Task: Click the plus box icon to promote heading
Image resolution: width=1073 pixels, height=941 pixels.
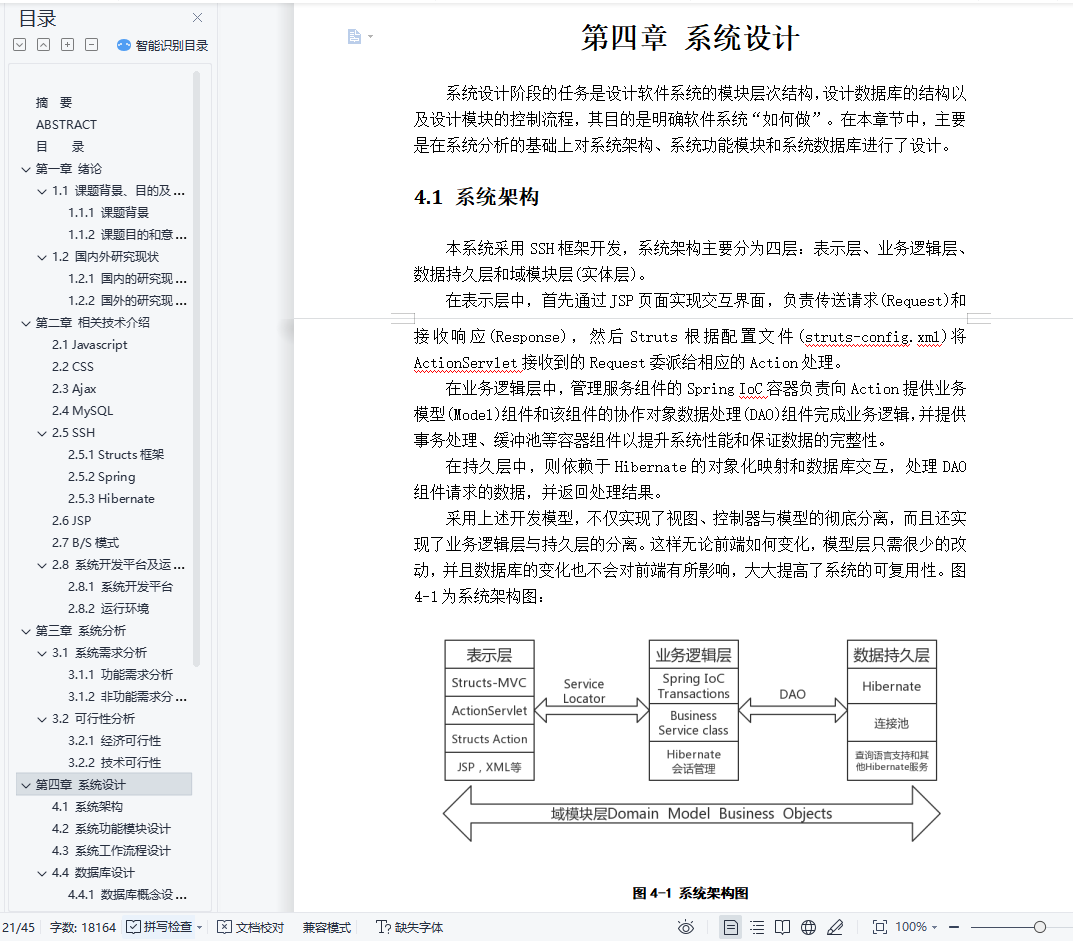Action: (x=67, y=45)
